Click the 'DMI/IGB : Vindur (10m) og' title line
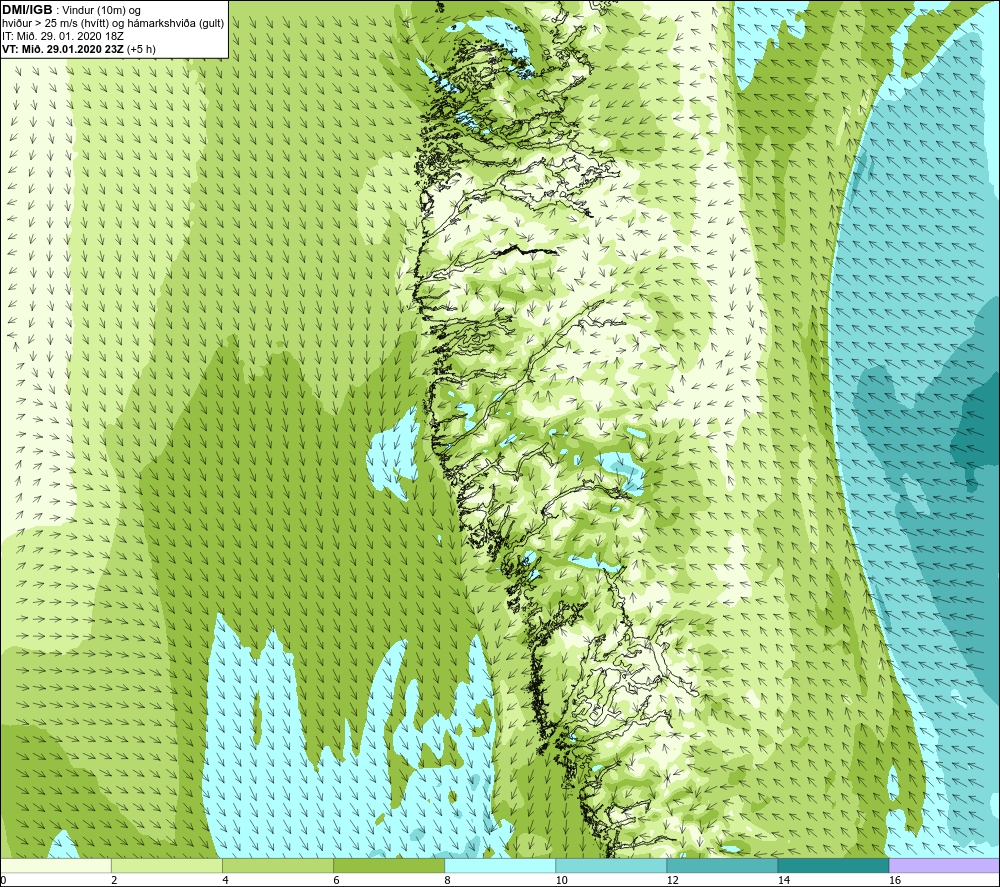 pyautogui.click(x=71, y=10)
